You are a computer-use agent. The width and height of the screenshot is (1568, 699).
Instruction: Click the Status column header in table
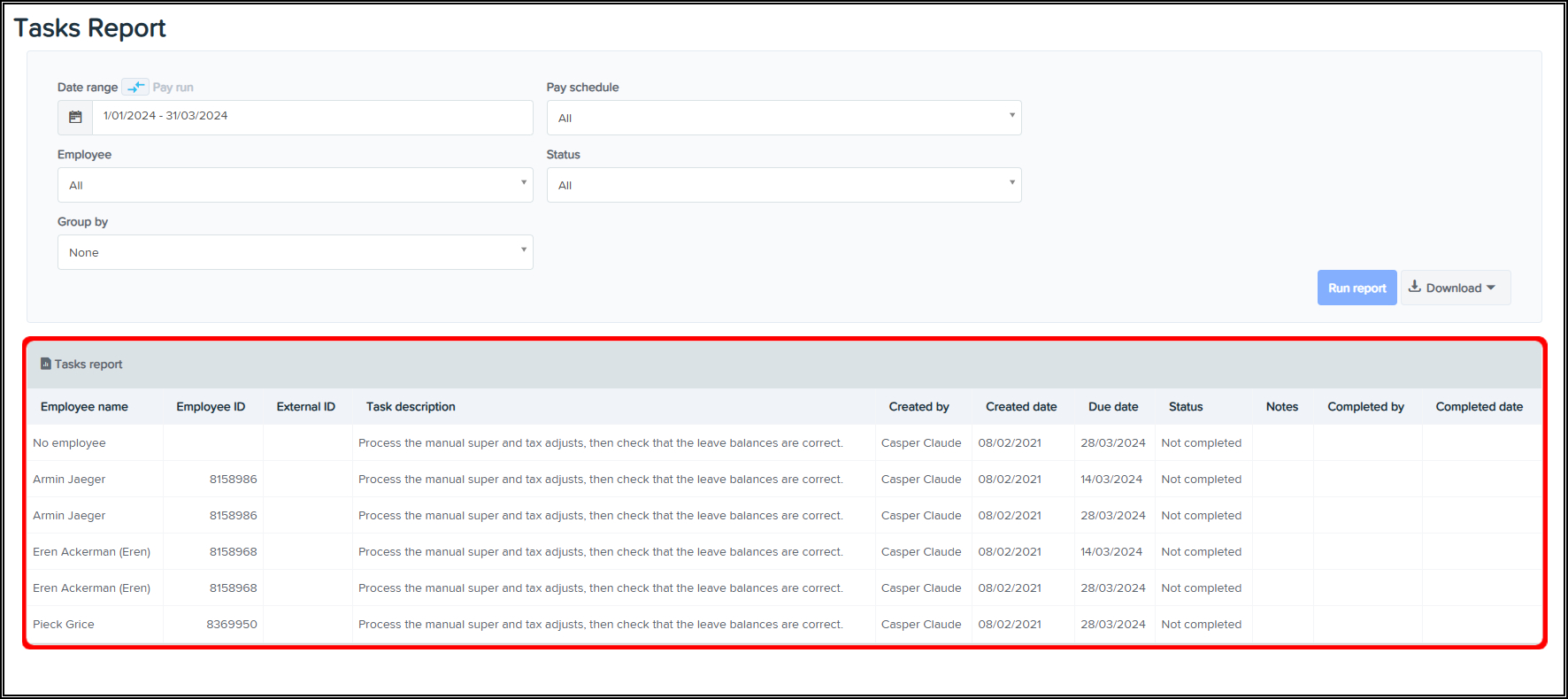[1185, 407]
